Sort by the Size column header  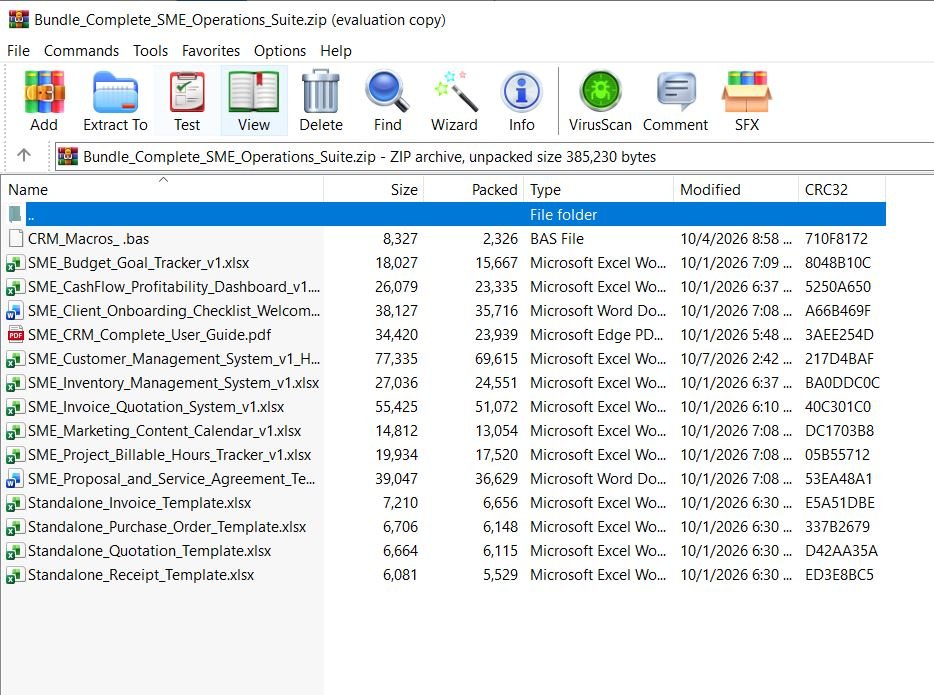click(x=373, y=189)
